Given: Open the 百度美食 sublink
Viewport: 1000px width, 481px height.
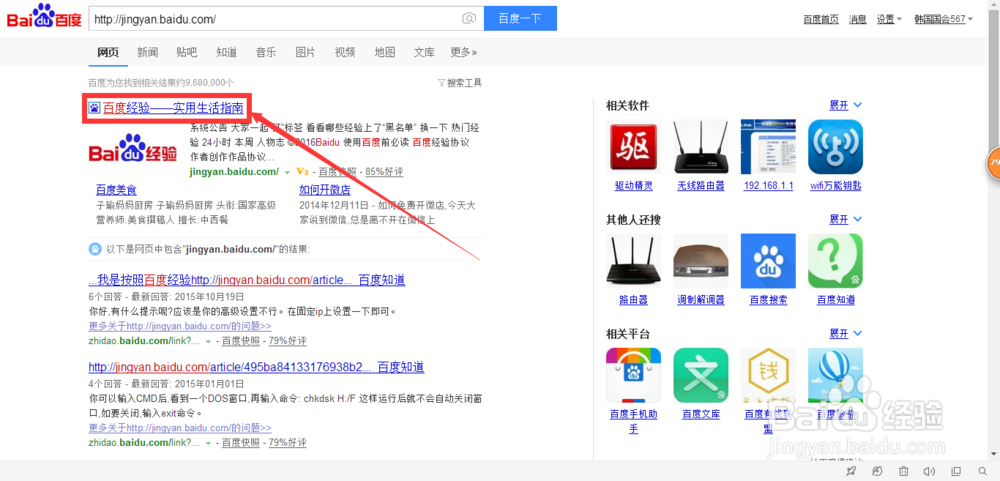Looking at the screenshot, I should [x=116, y=190].
